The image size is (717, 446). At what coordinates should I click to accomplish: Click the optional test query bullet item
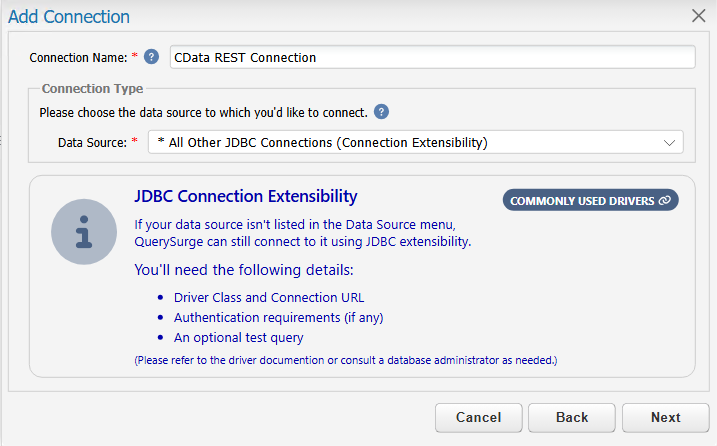tap(238, 338)
